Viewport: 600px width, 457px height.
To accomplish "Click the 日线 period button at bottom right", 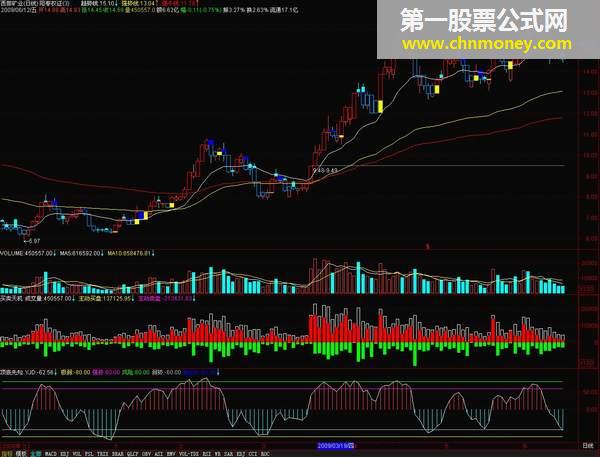I will 588,446.
